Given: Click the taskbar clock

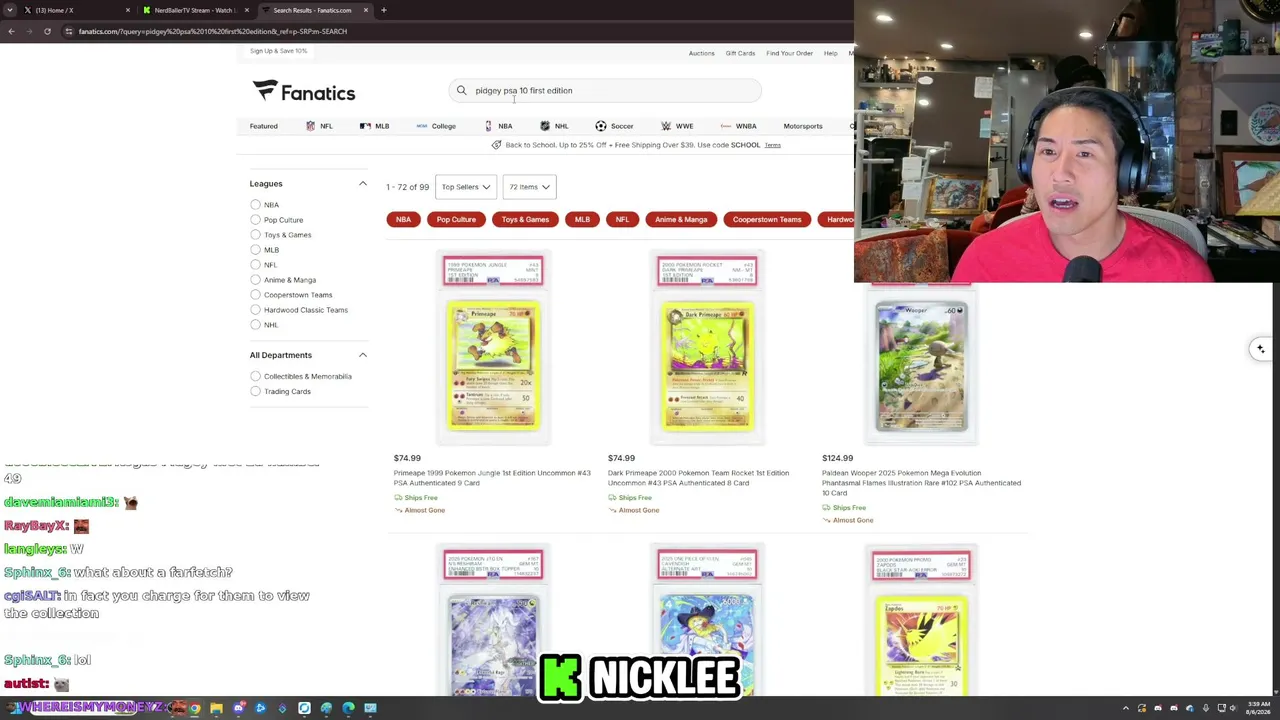Looking at the screenshot, I should (1257, 708).
